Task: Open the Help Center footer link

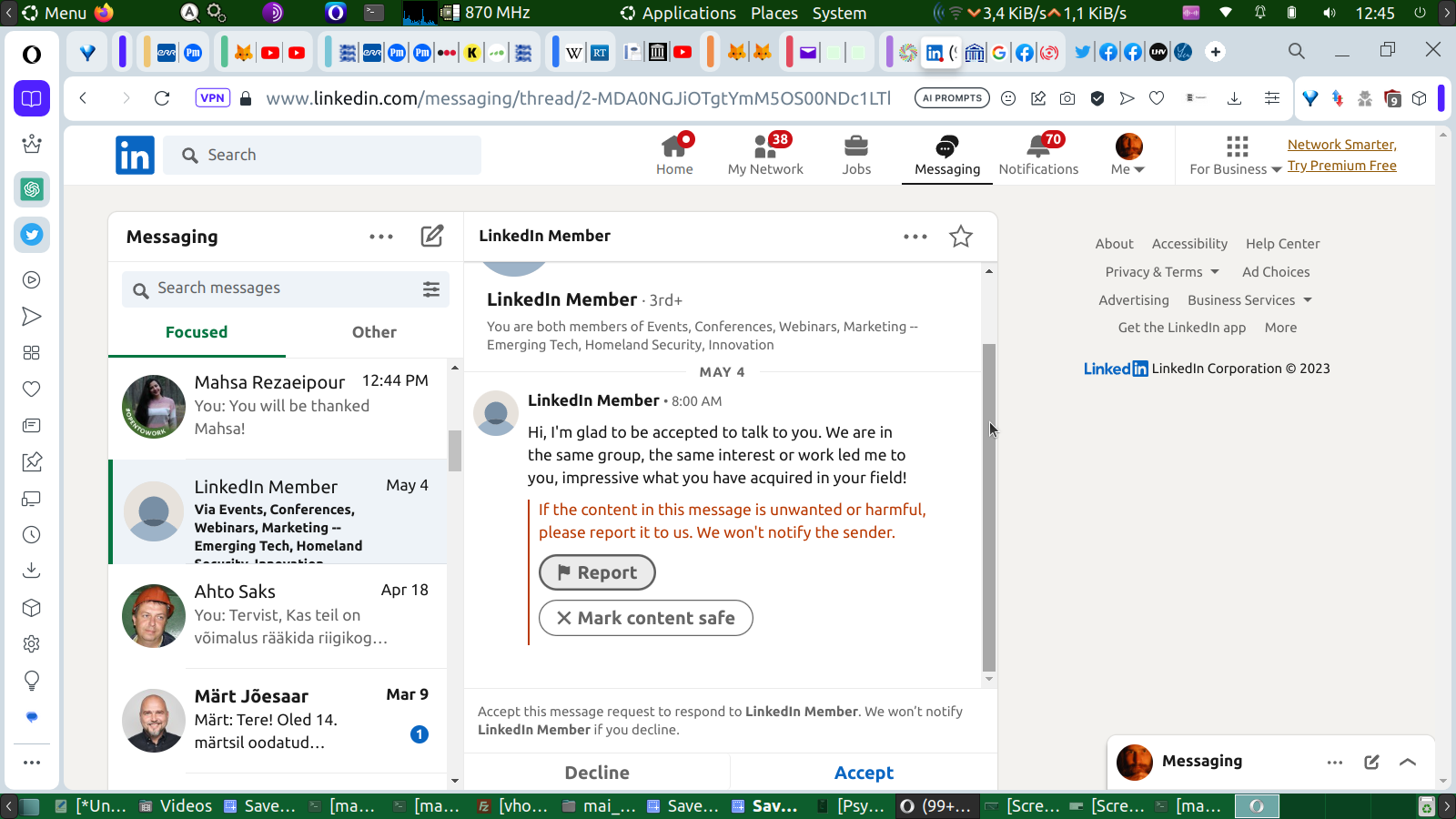Action: [x=1282, y=244]
